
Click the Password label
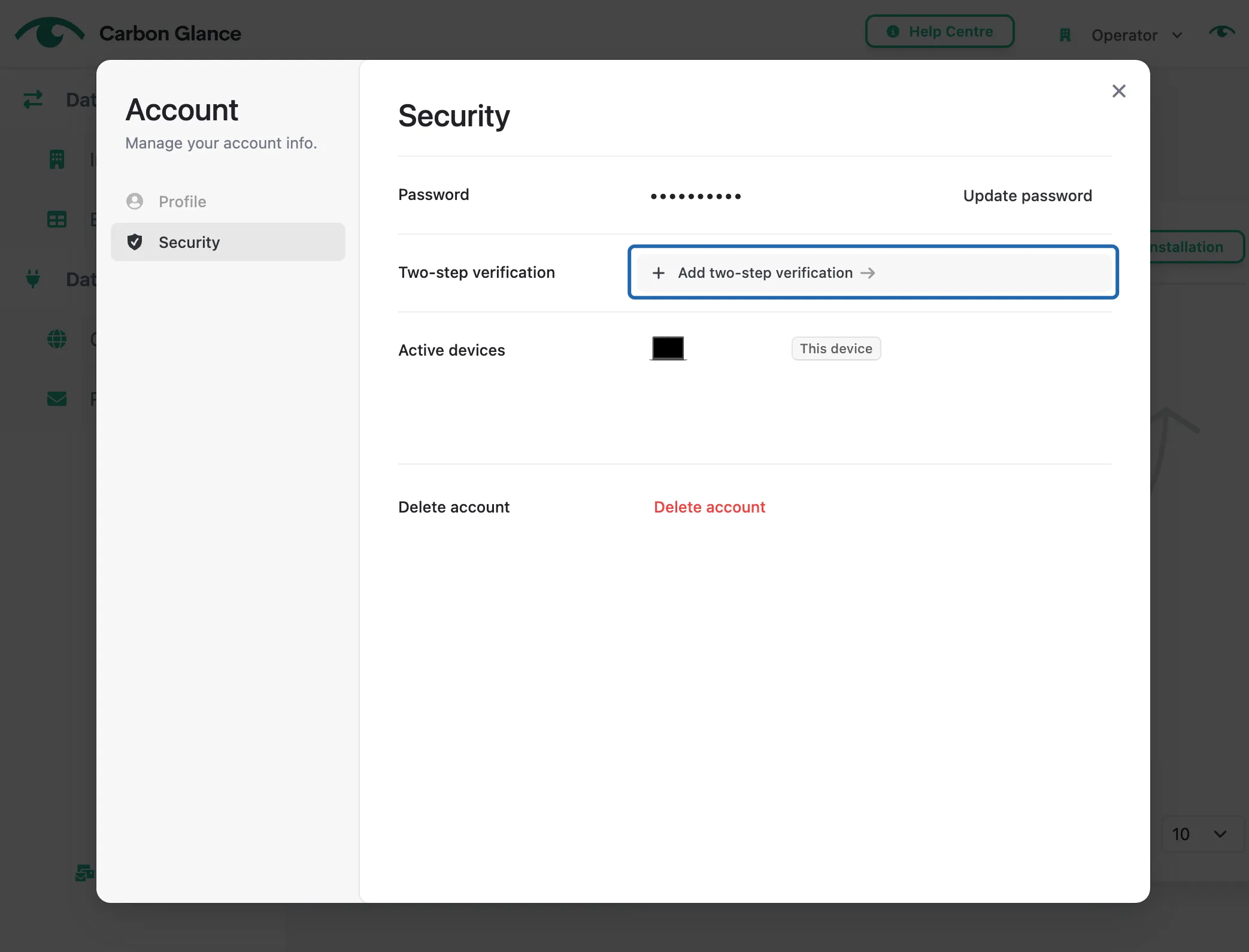pos(433,195)
